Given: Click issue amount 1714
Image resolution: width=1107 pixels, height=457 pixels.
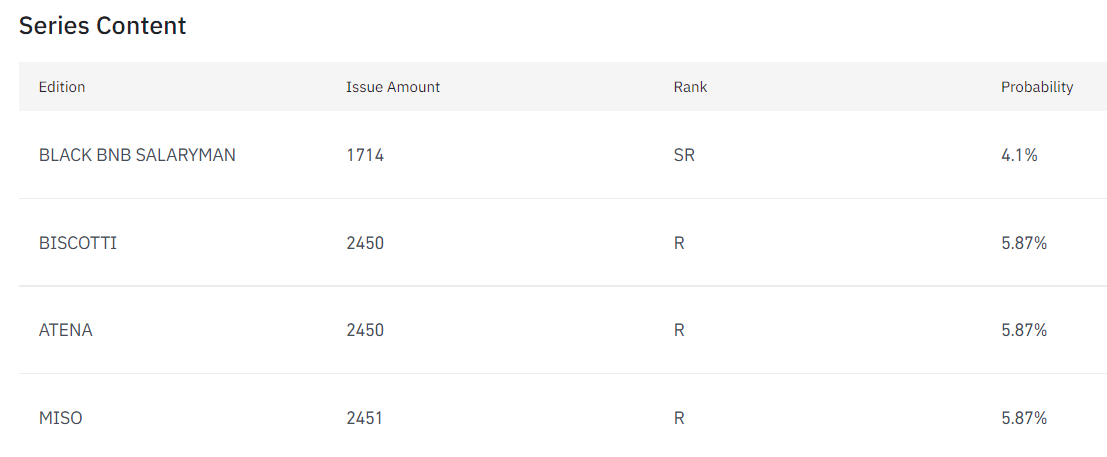Looking at the screenshot, I should [364, 155].
